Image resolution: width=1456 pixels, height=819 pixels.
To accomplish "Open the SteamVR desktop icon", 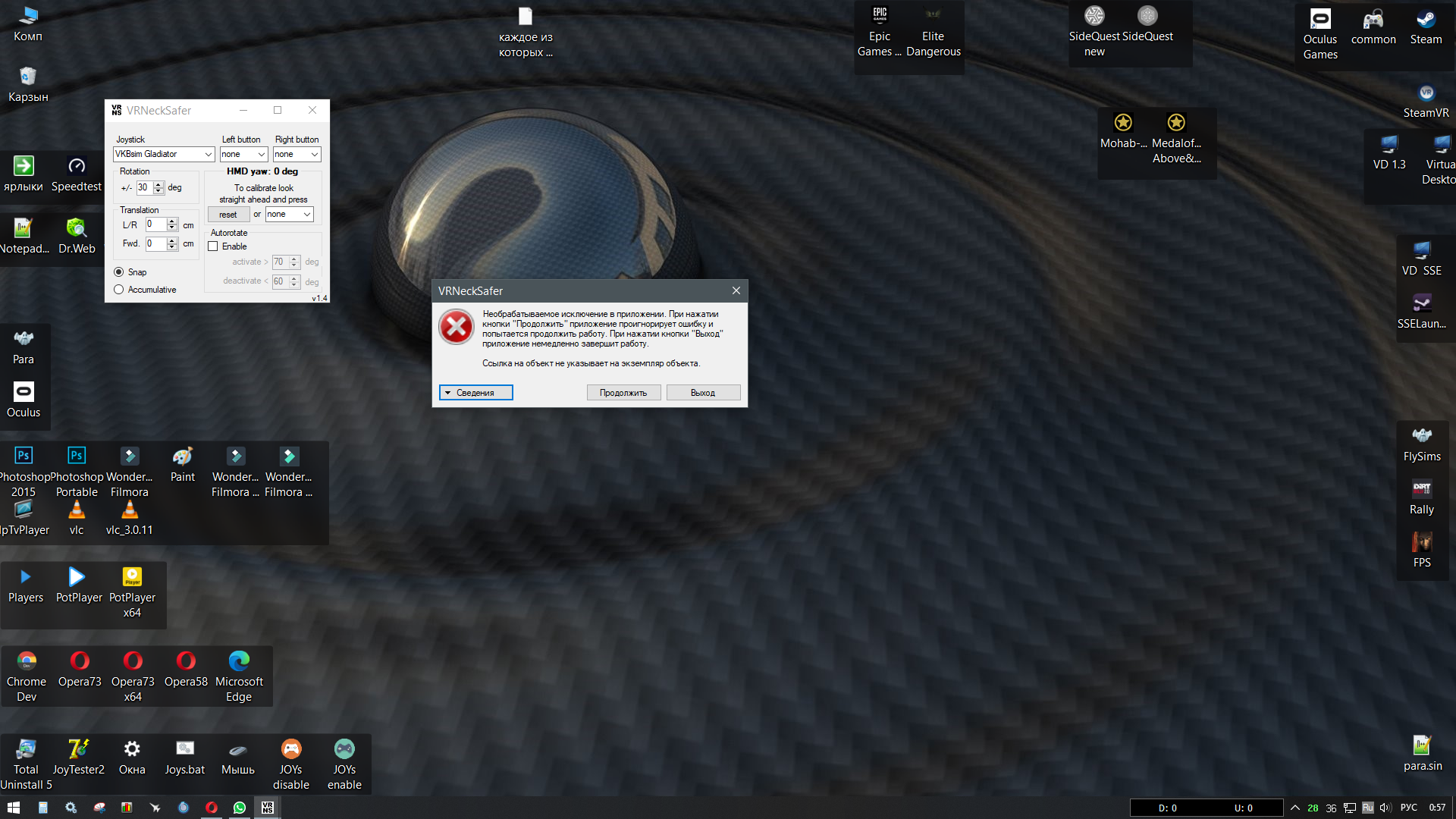I will [1426, 101].
